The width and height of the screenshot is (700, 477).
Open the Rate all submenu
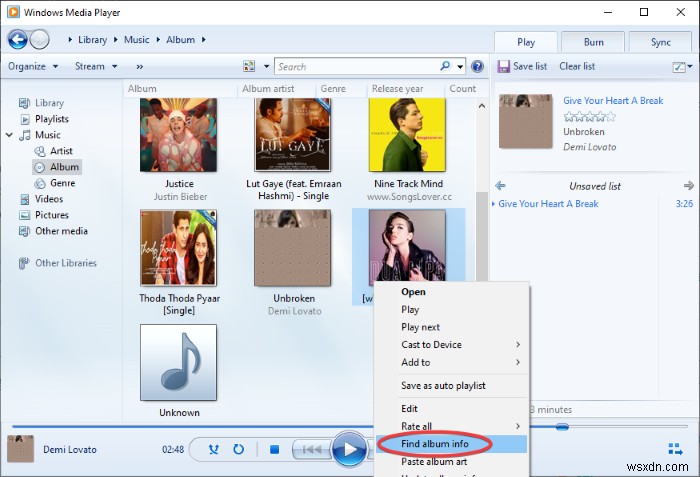(451, 426)
